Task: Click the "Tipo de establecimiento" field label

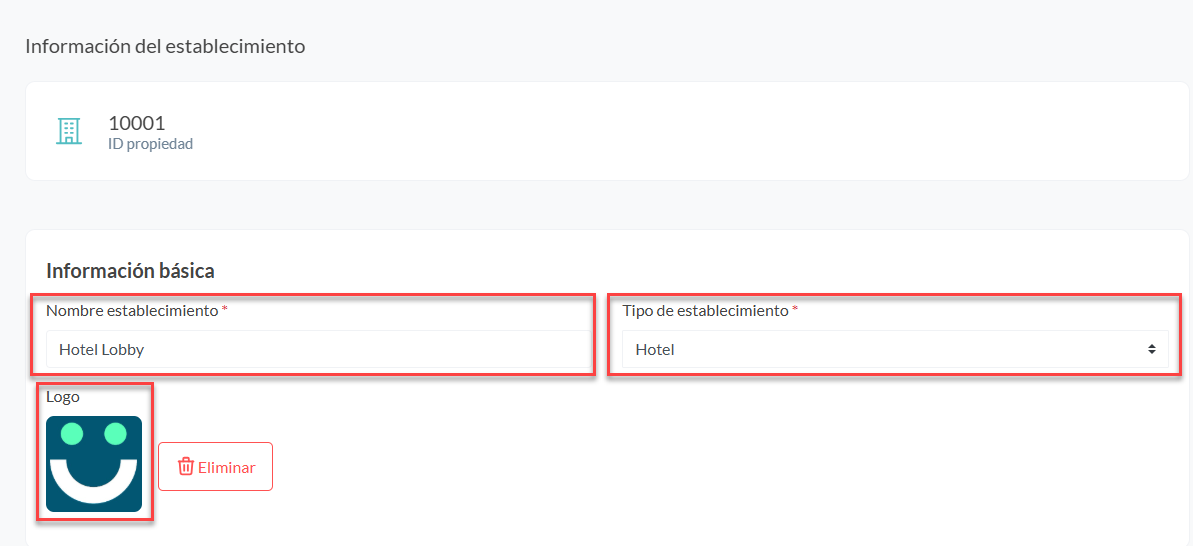Action: (x=705, y=311)
